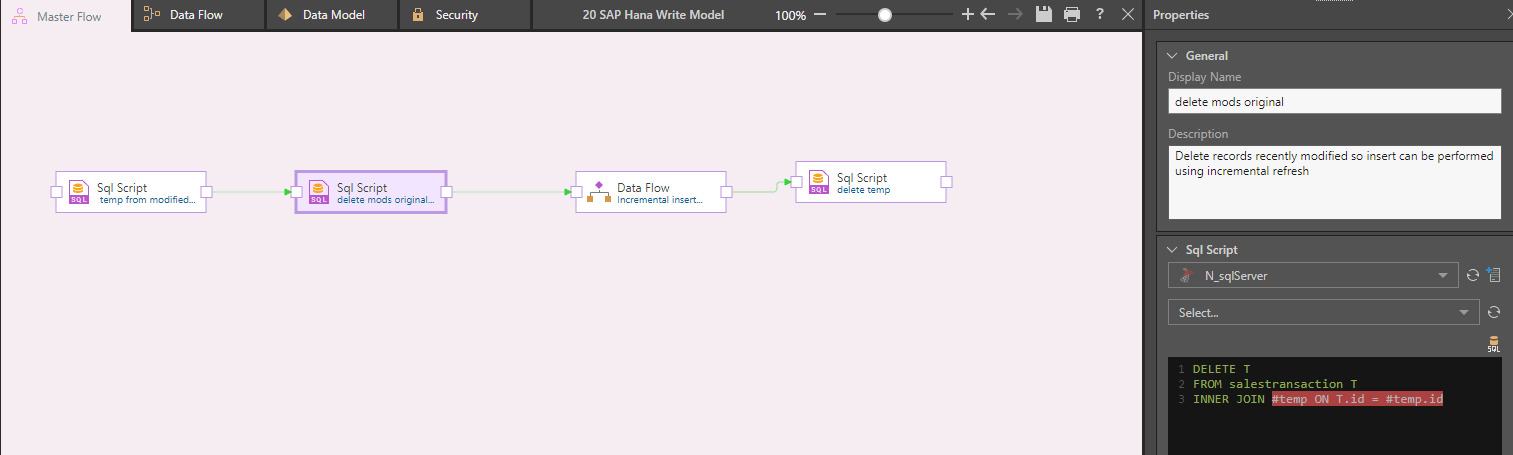Collapse the General section
The width and height of the screenshot is (1513, 455).
click(1173, 56)
